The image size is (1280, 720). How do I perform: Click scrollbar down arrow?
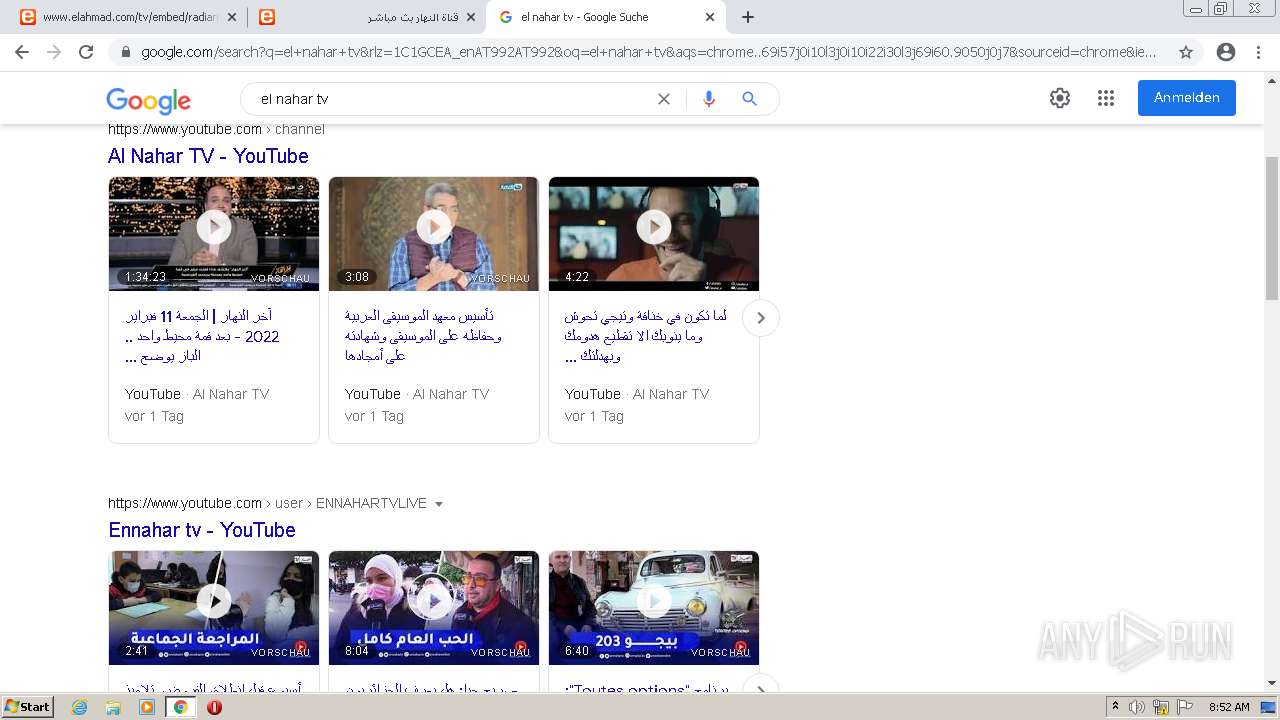1272,684
